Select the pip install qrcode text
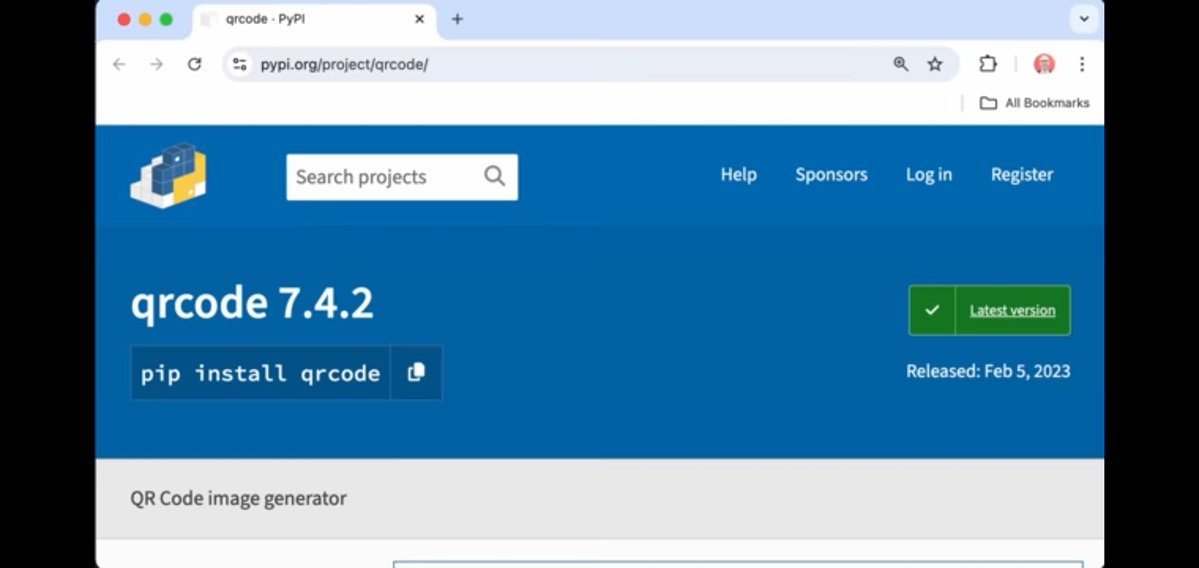The height and width of the screenshot is (568, 1199). [x=260, y=373]
